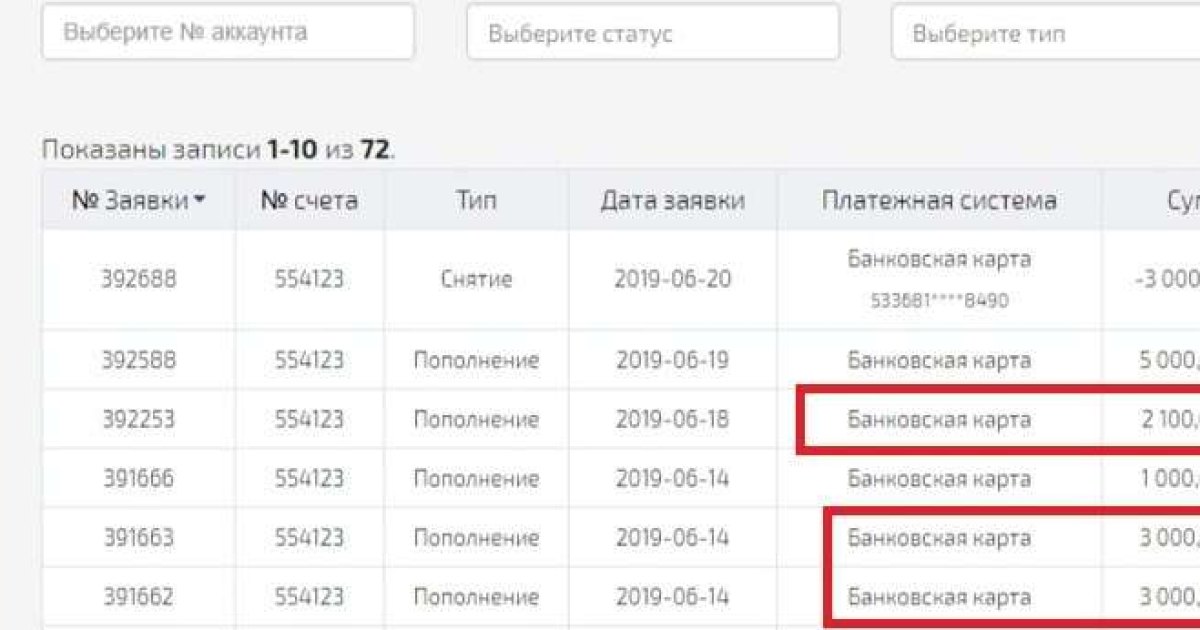The height and width of the screenshot is (630, 1200).
Task: Select request number 391666
Action: tap(138, 478)
